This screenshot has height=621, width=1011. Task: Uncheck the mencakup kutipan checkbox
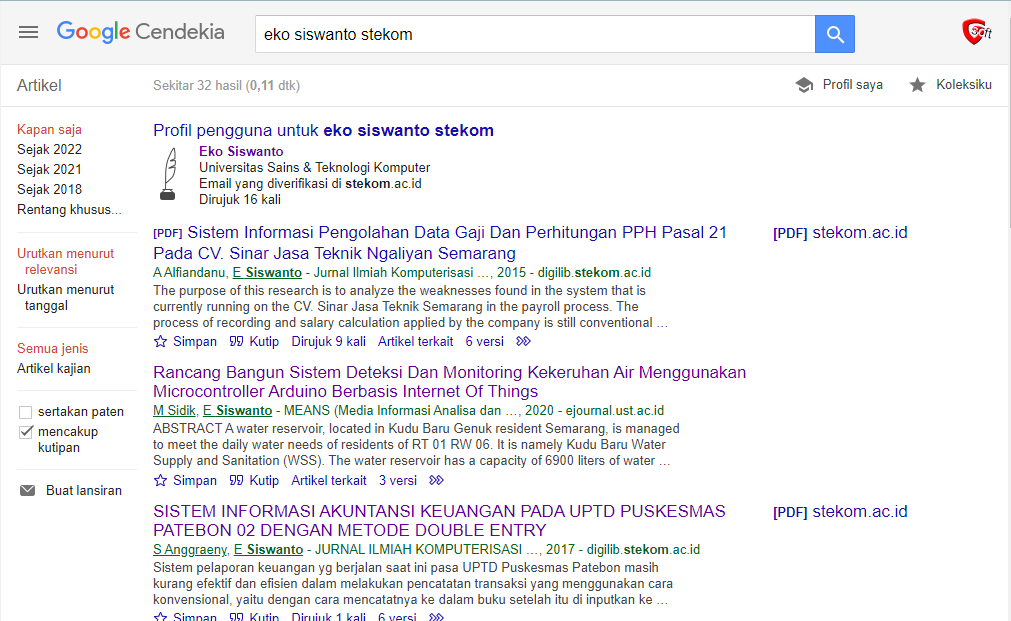pos(26,432)
